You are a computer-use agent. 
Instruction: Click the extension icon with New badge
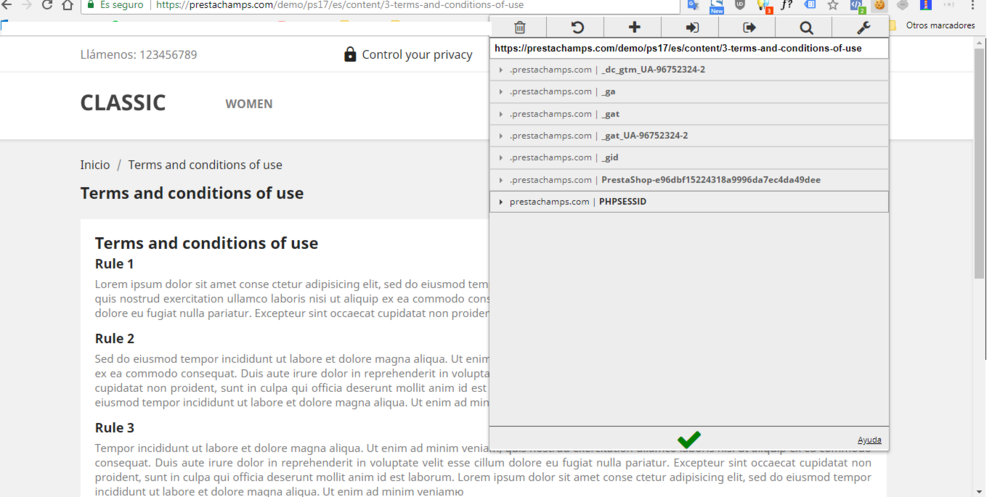point(717,6)
